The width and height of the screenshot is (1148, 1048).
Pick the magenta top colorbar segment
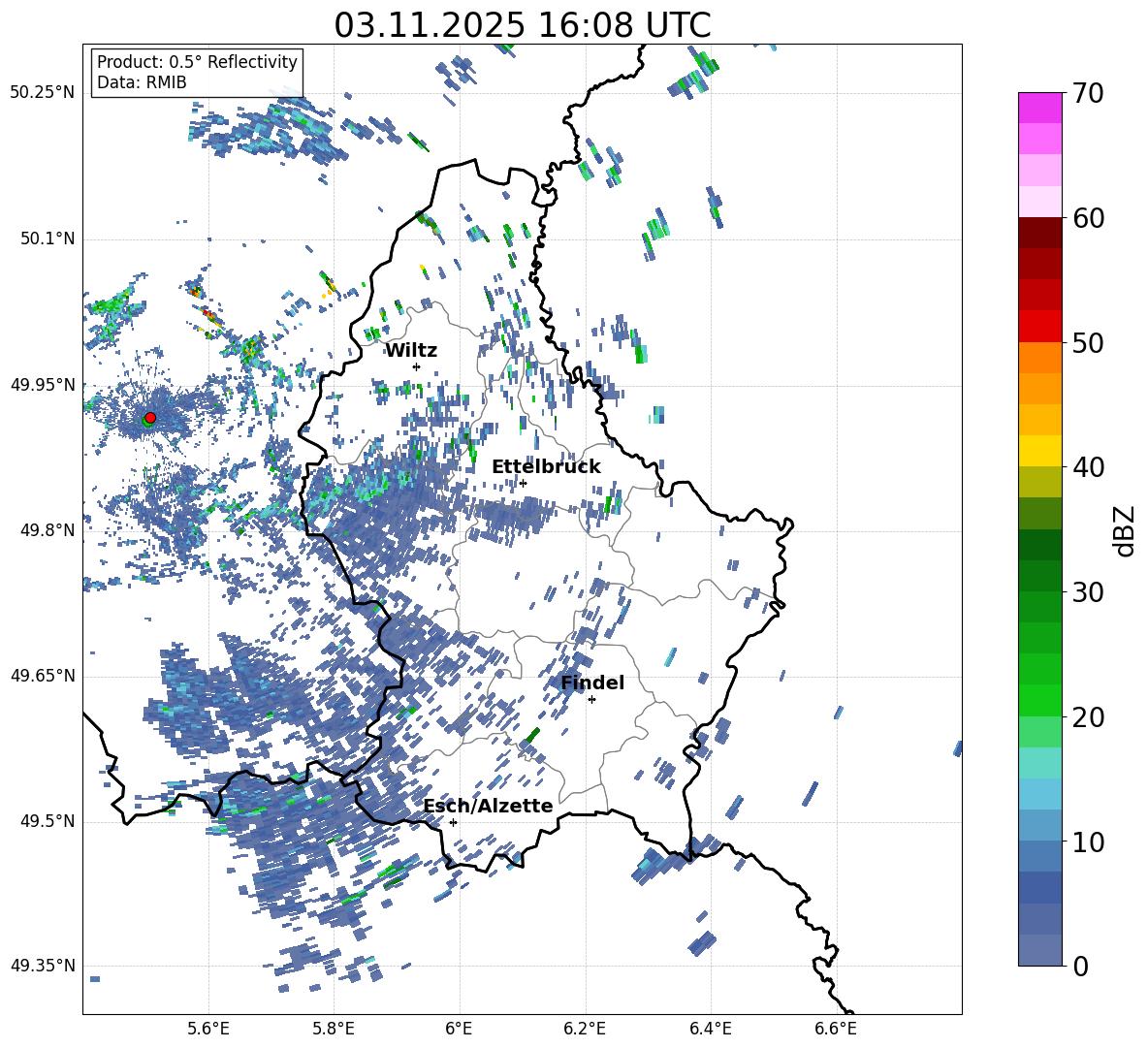(1040, 108)
